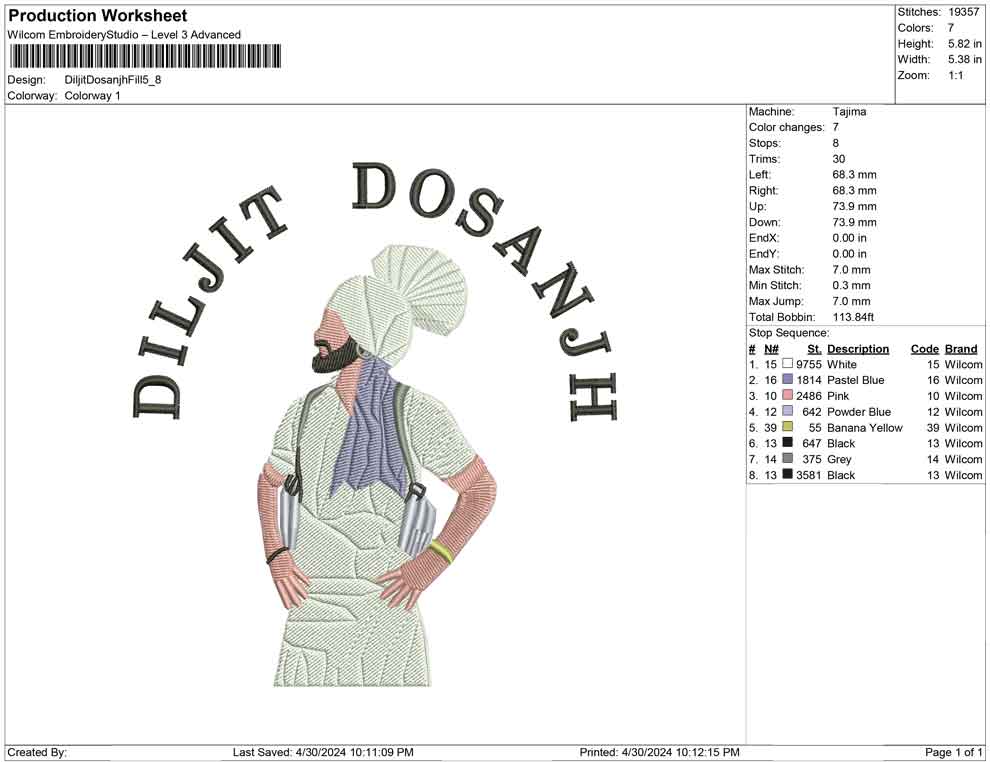Click the Min Stitch value '0.3 mm'
Screen dimensions: 990x762
[851, 285]
